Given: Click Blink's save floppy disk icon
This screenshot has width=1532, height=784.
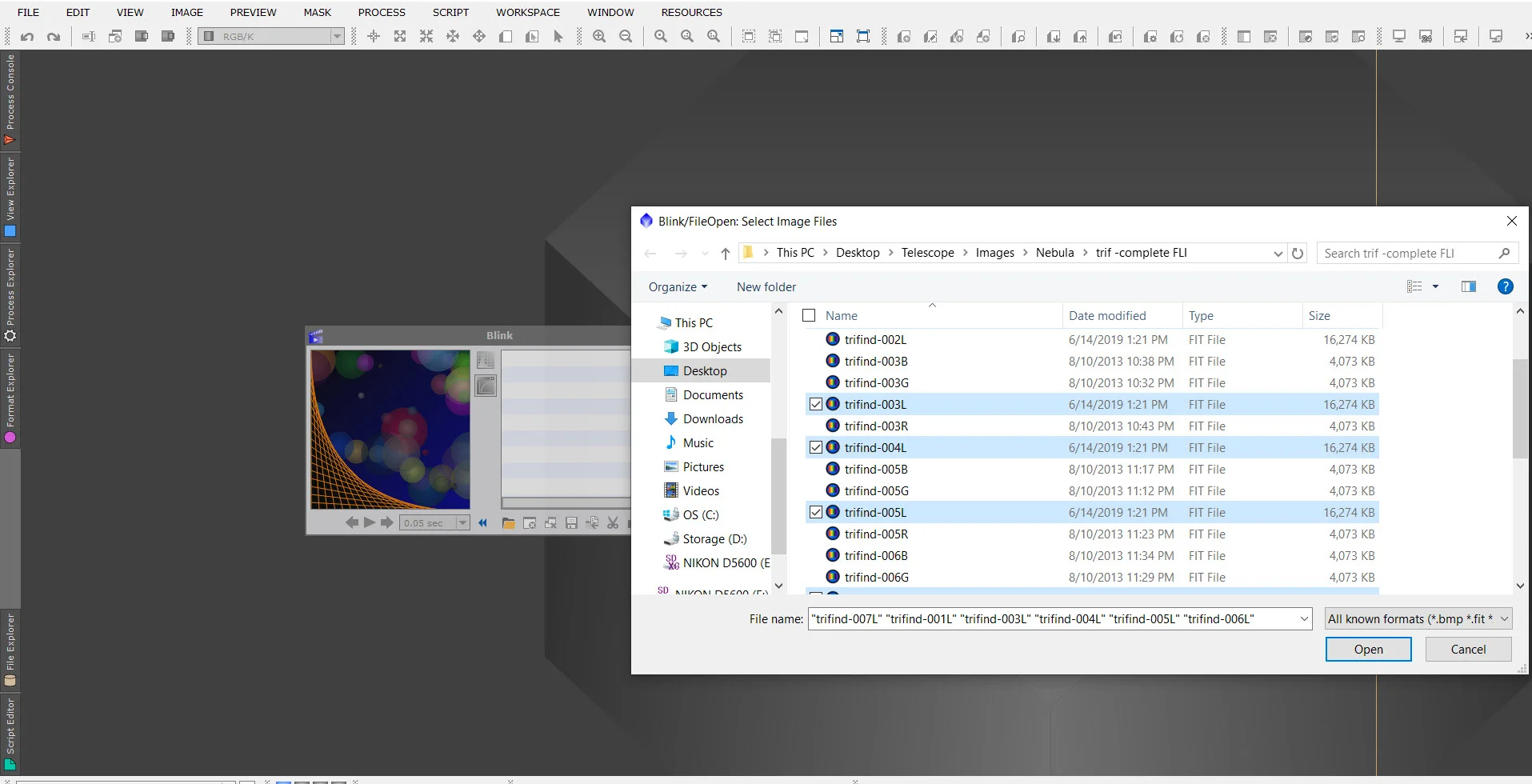Looking at the screenshot, I should [571, 522].
